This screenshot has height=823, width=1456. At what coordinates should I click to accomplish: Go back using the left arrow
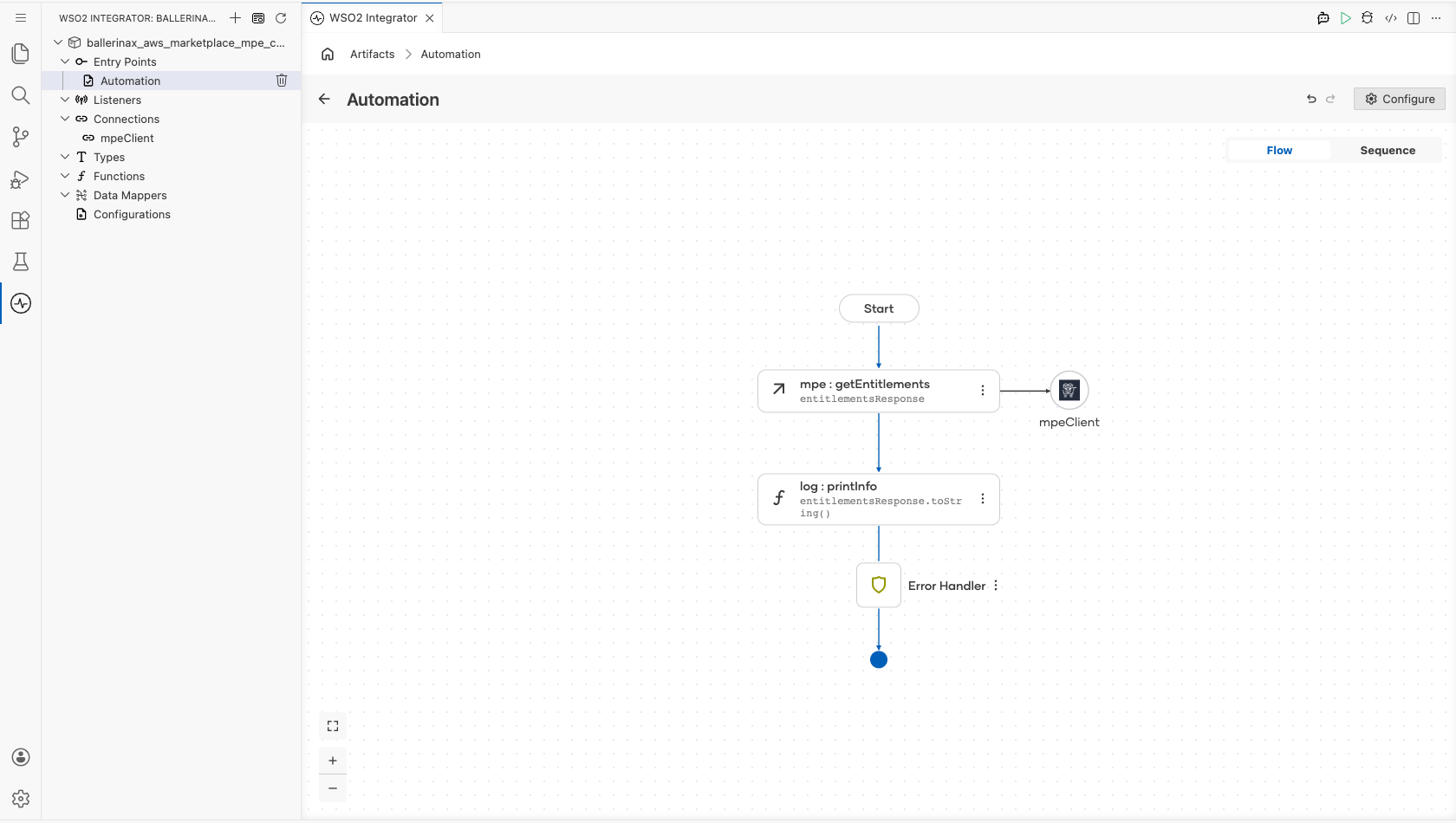(x=324, y=99)
